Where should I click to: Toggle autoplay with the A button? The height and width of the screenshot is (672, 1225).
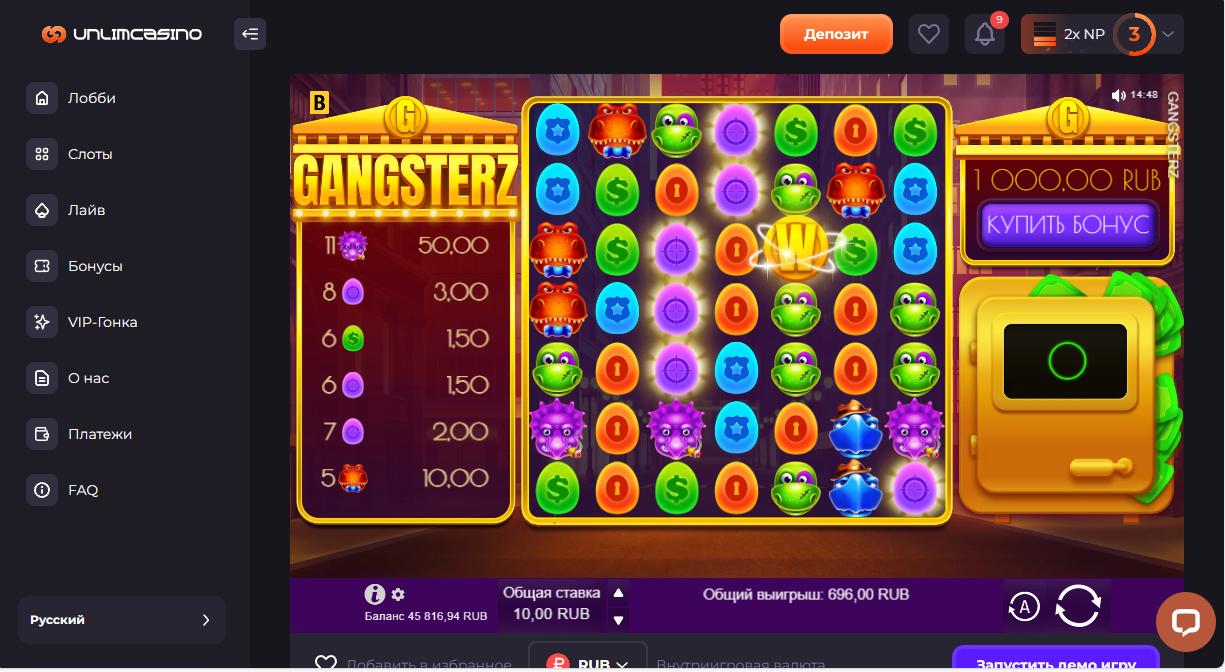tap(1024, 606)
